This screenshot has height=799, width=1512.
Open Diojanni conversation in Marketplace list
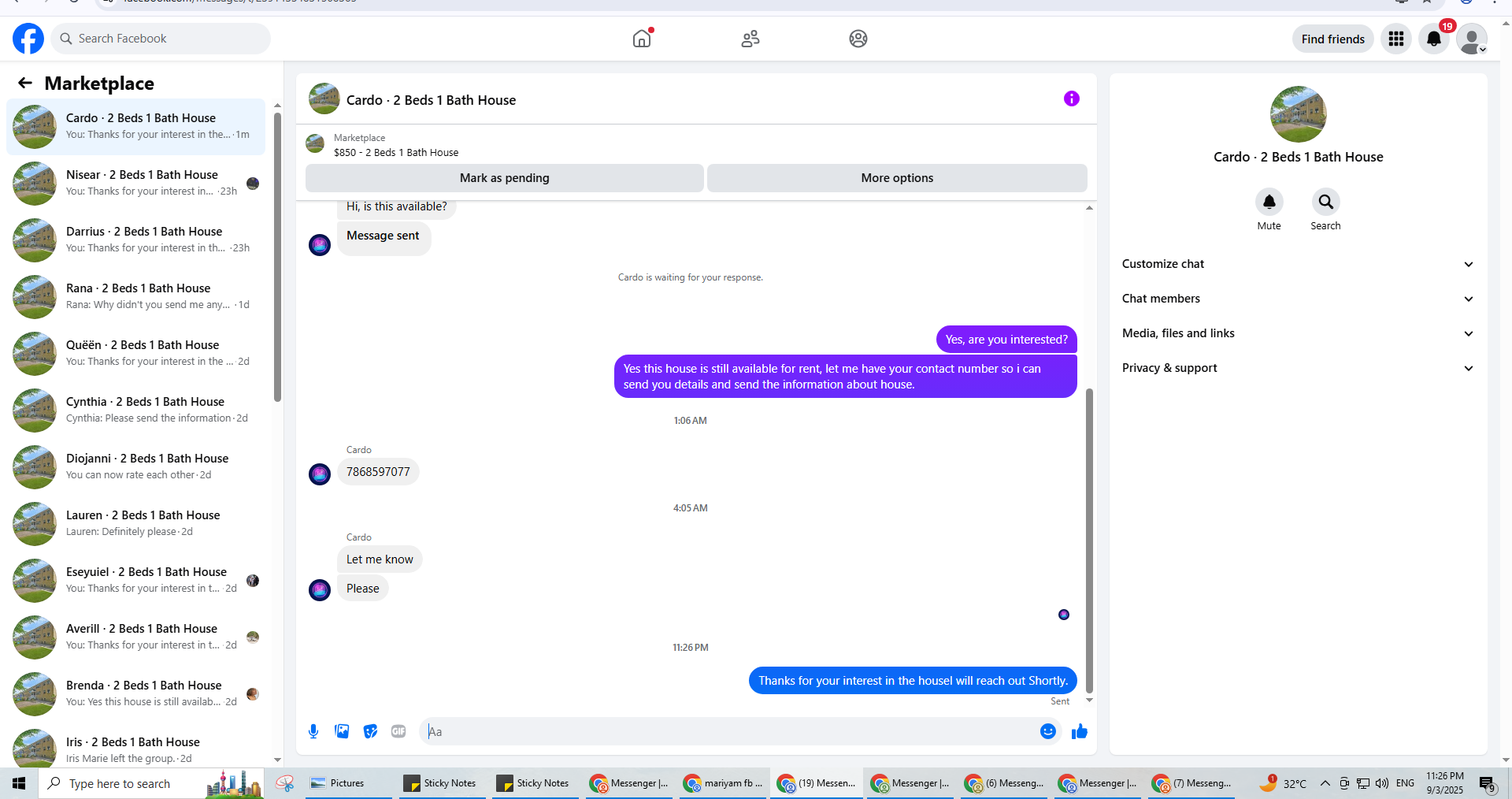[x=135, y=466]
